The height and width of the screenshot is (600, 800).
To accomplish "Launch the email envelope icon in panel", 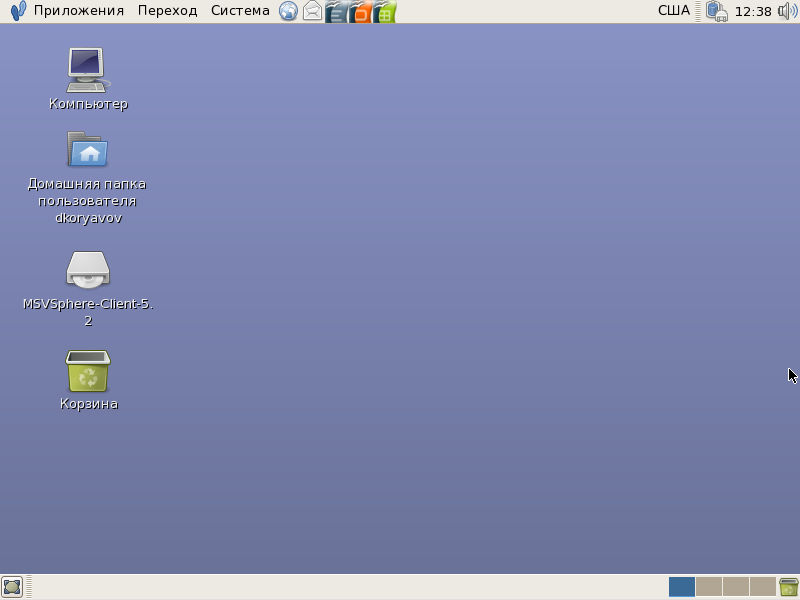I will [313, 11].
